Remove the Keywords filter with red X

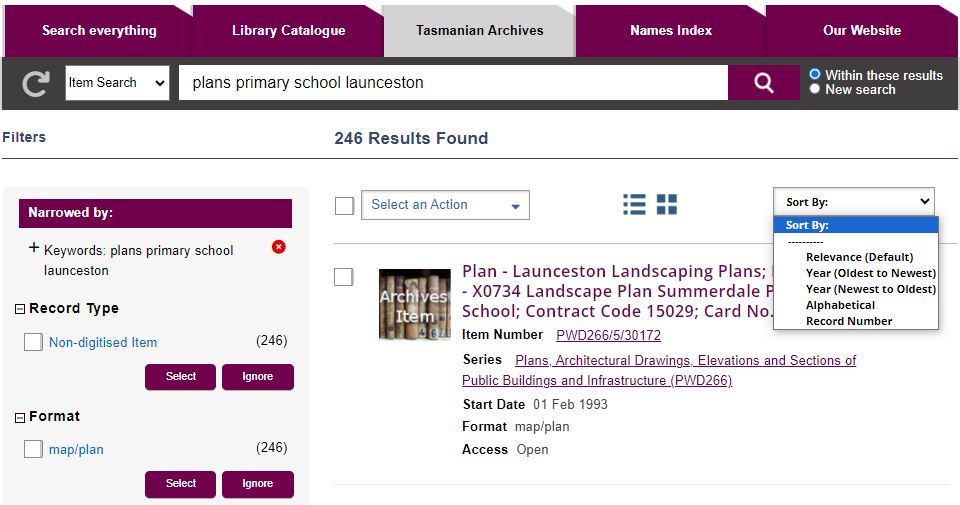point(279,247)
